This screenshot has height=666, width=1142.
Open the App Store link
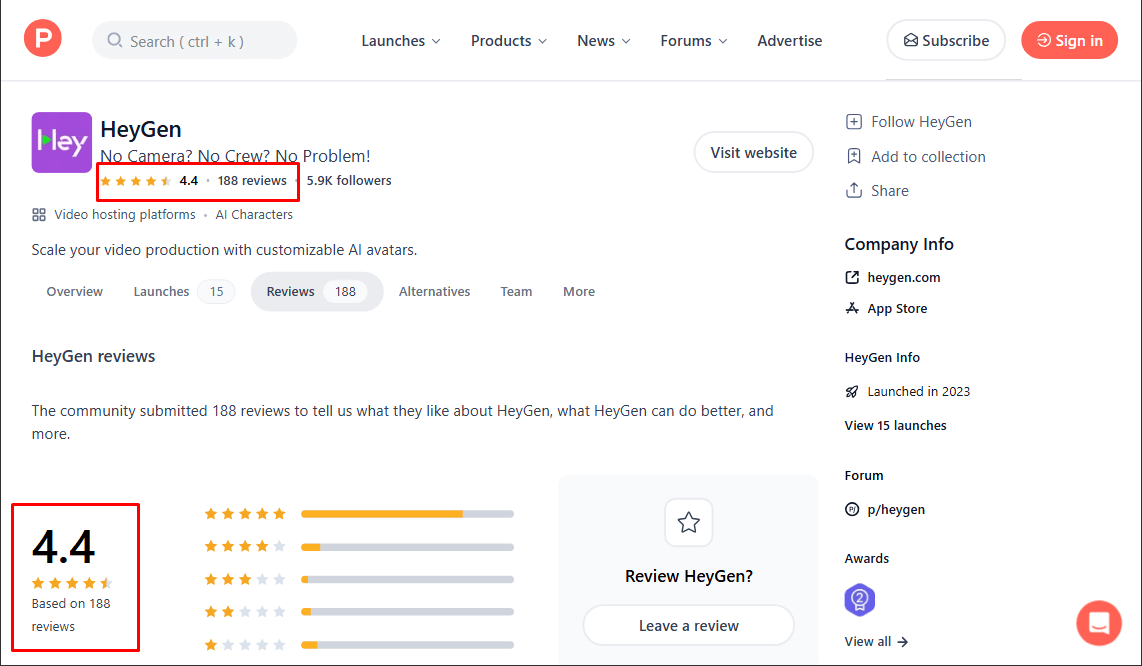[x=897, y=308]
